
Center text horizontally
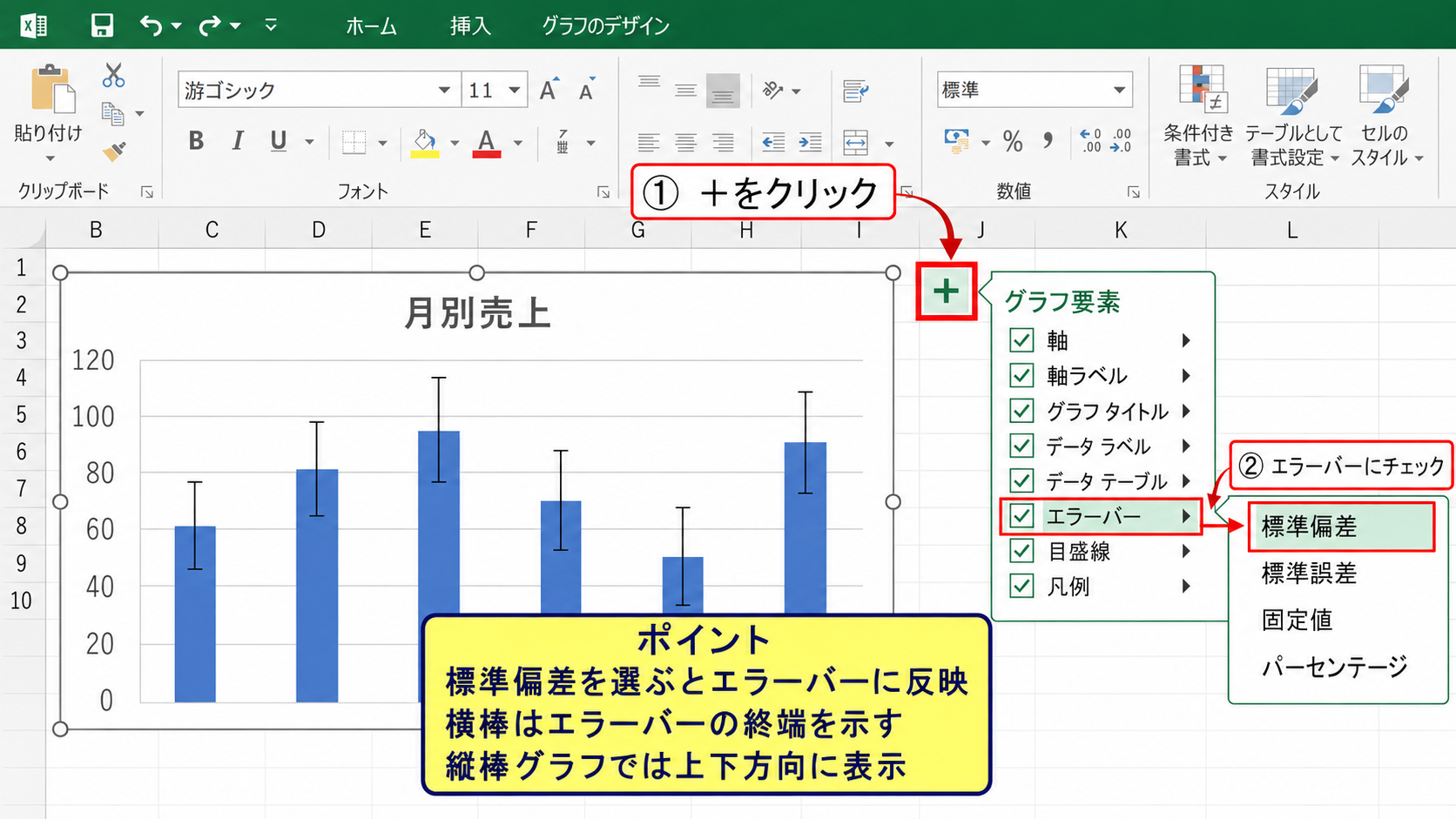click(x=686, y=142)
